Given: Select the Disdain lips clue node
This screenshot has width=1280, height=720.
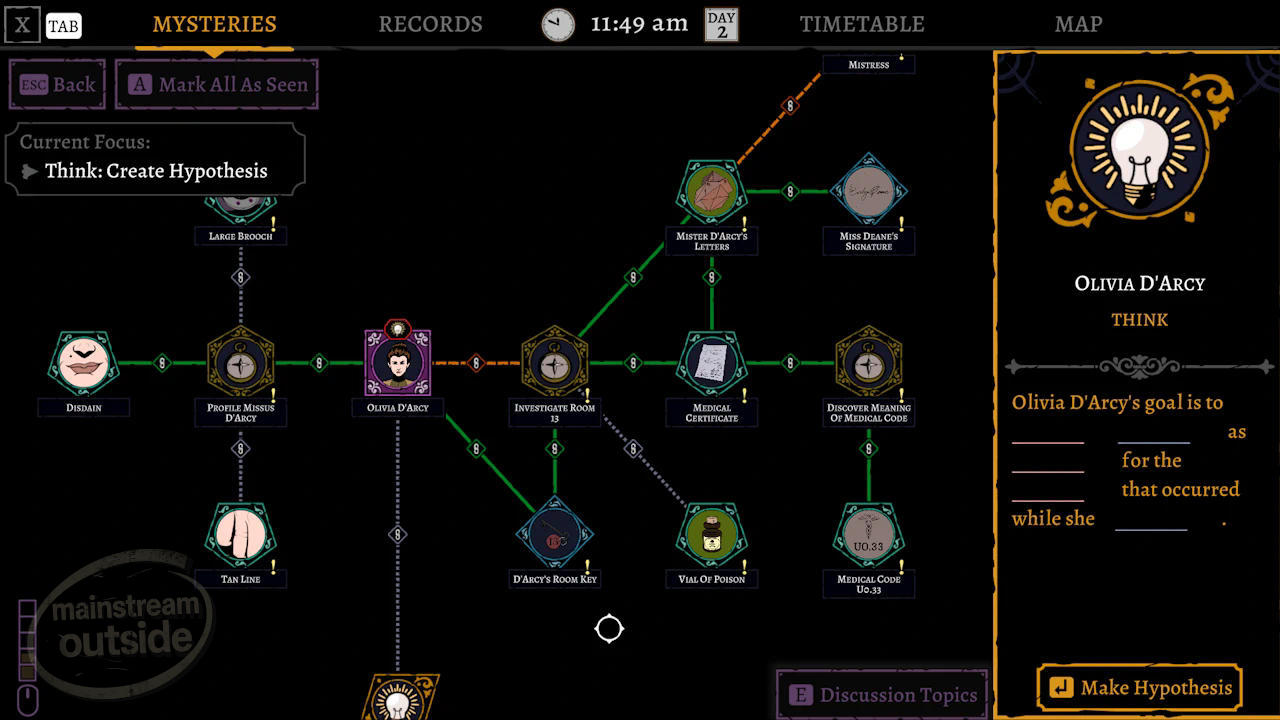Looking at the screenshot, I should [x=84, y=363].
